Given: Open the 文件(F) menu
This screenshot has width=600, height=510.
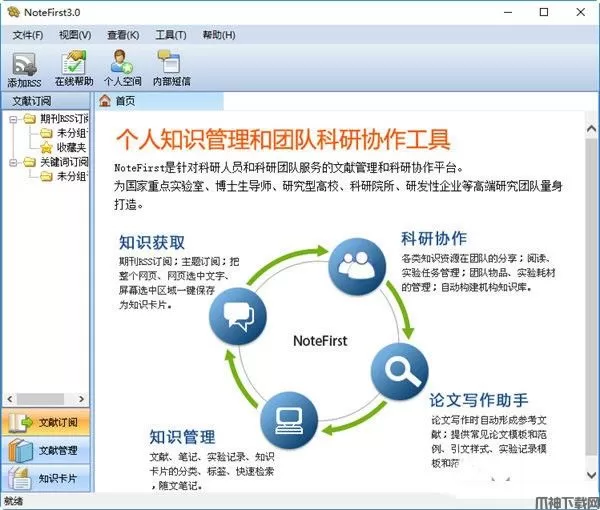Looking at the screenshot, I should point(28,35).
